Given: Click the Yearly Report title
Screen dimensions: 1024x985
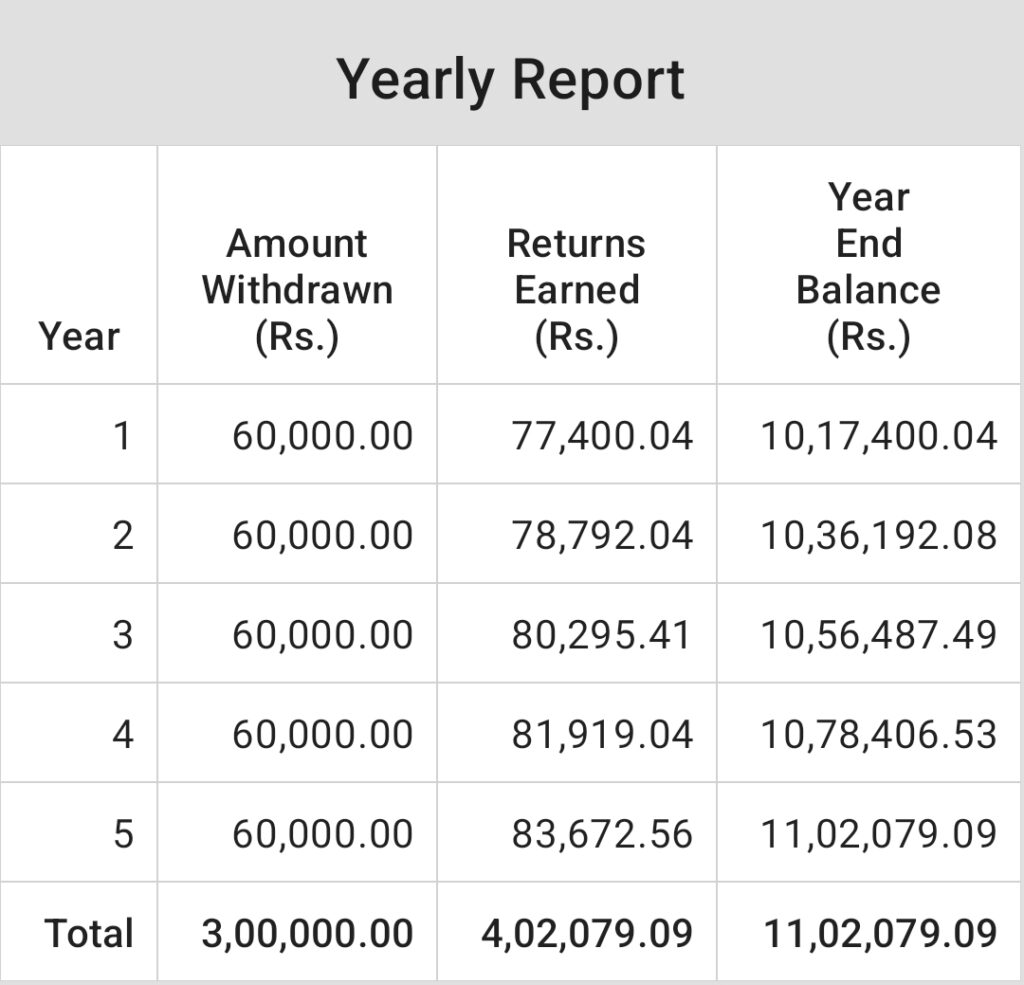Looking at the screenshot, I should tap(510, 79).
